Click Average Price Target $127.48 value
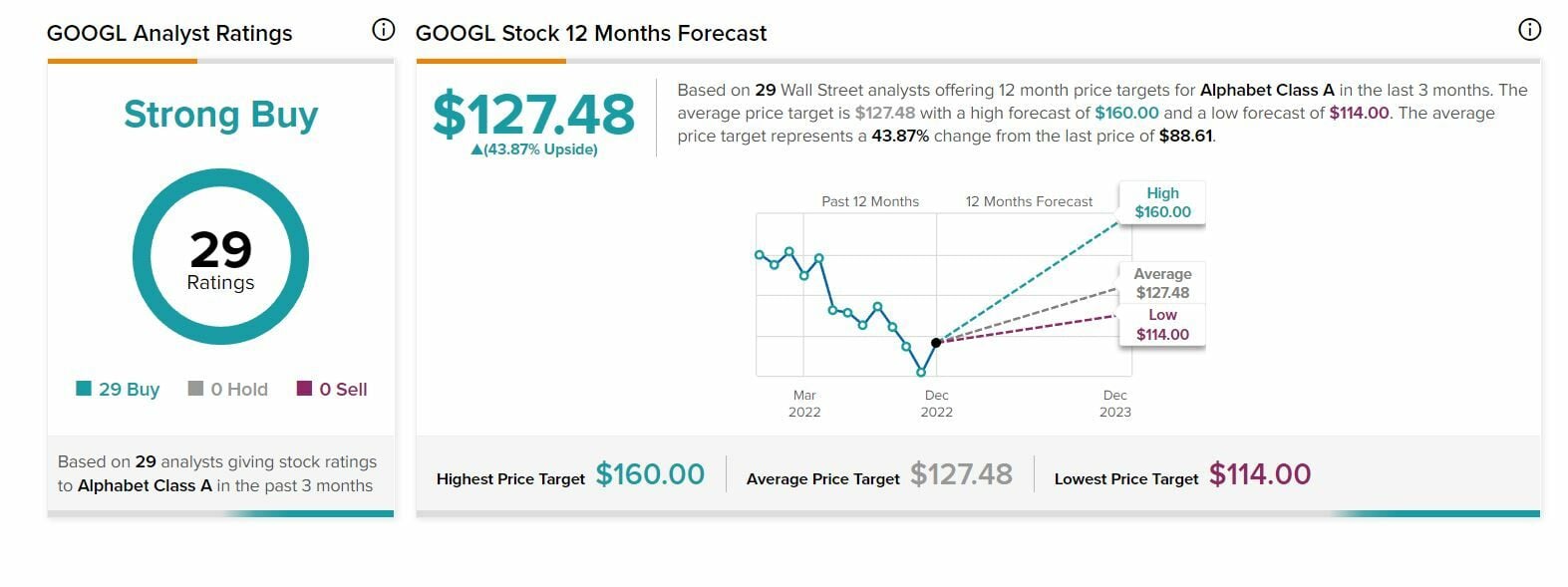 pyautogui.click(x=961, y=474)
